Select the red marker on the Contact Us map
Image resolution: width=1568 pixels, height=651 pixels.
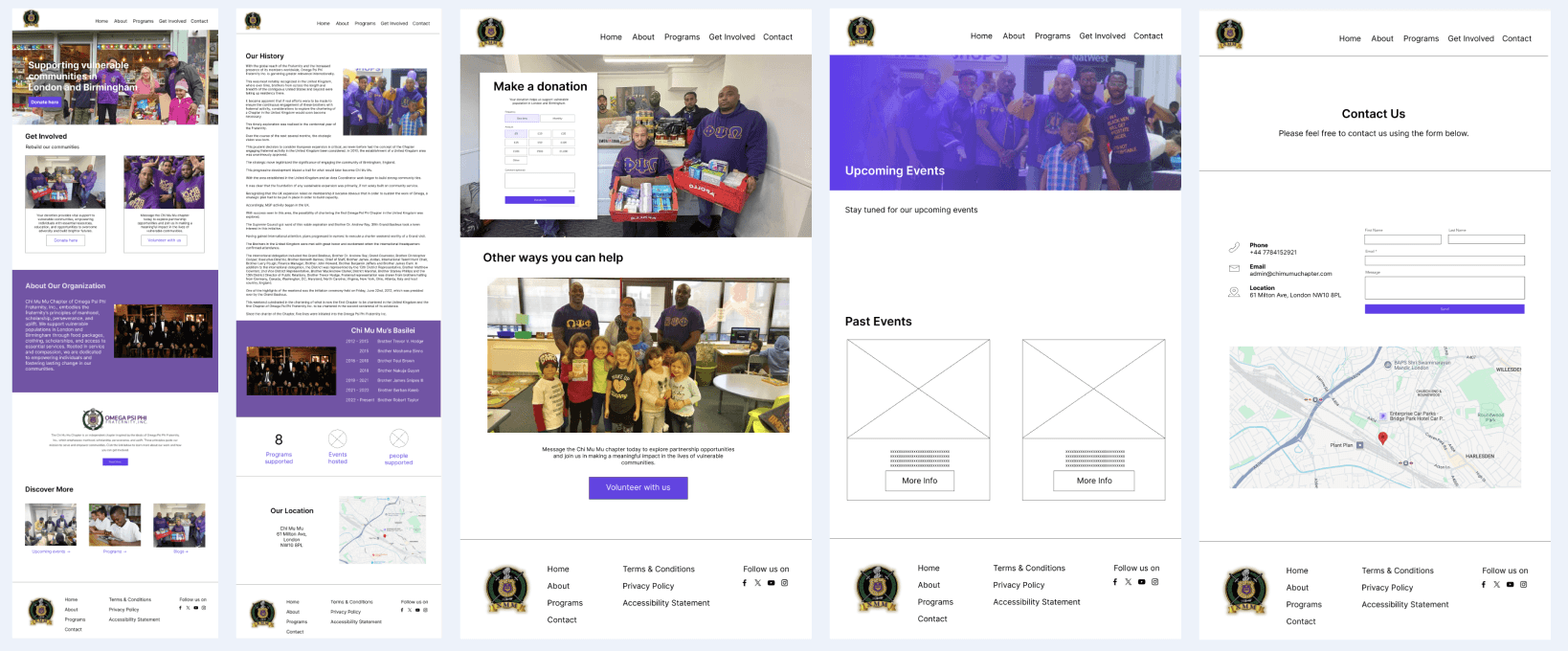(x=1382, y=438)
